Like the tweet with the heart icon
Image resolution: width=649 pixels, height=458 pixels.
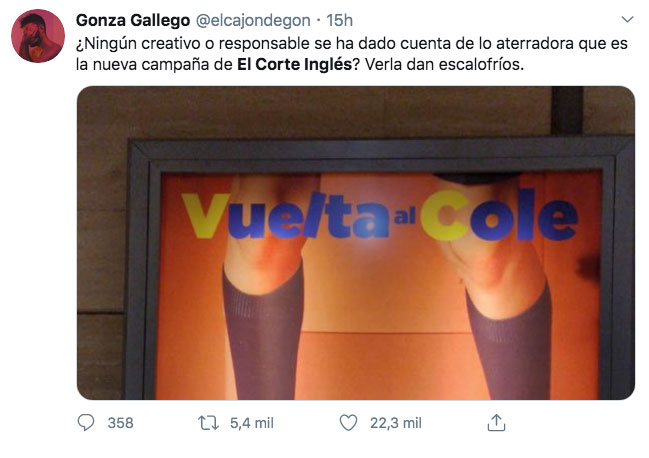(348, 423)
